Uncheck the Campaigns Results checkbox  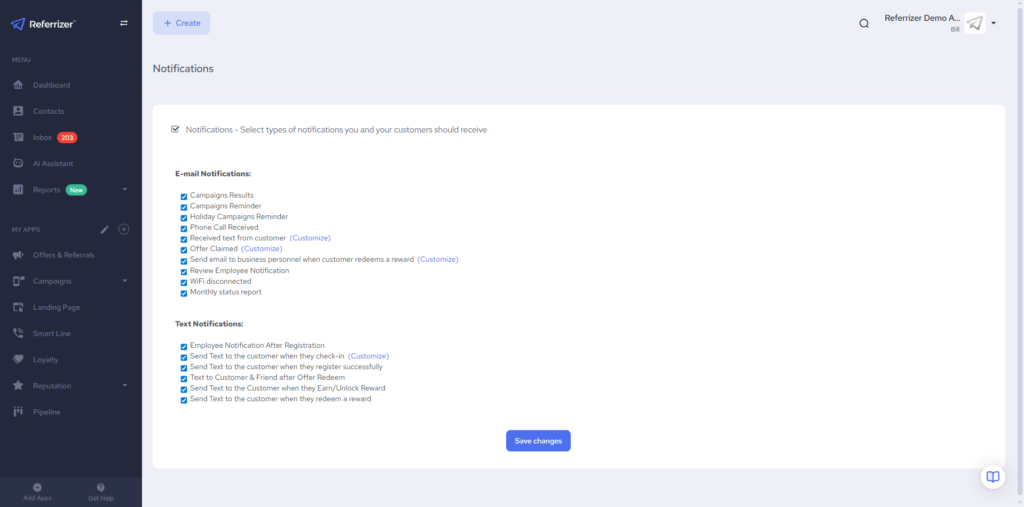[184, 196]
